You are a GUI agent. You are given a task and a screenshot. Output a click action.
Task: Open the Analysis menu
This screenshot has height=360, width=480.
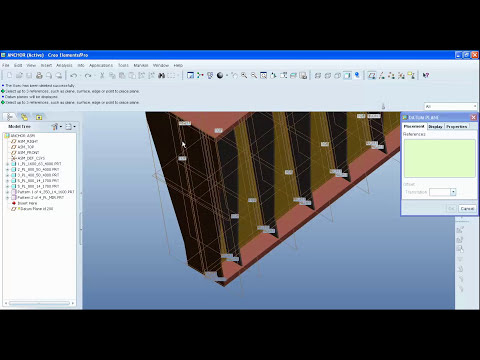tap(64, 65)
